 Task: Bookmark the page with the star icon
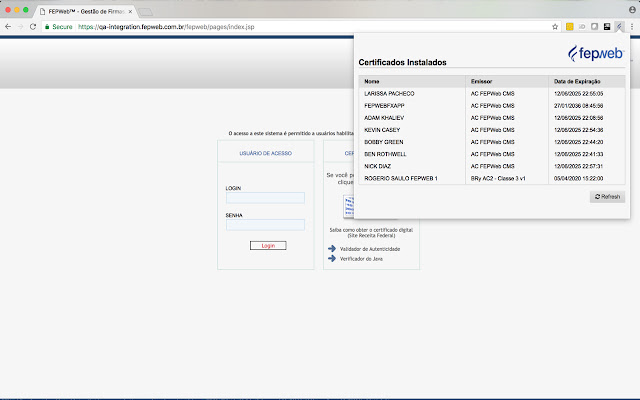pyautogui.click(x=555, y=27)
